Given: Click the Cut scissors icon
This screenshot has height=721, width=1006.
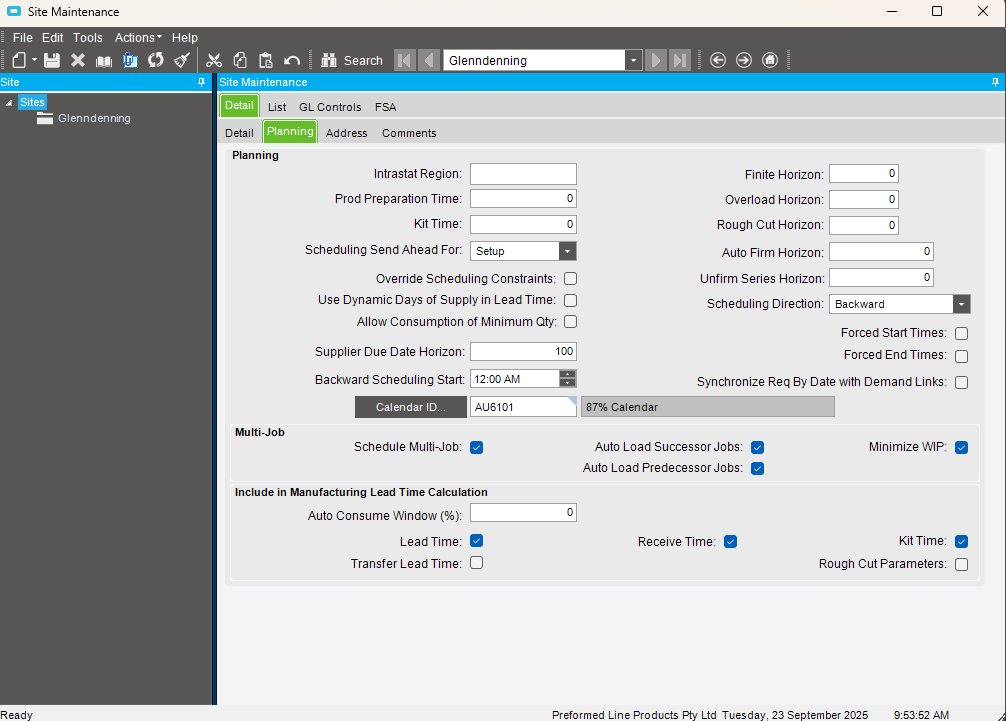Looking at the screenshot, I should click(214, 60).
